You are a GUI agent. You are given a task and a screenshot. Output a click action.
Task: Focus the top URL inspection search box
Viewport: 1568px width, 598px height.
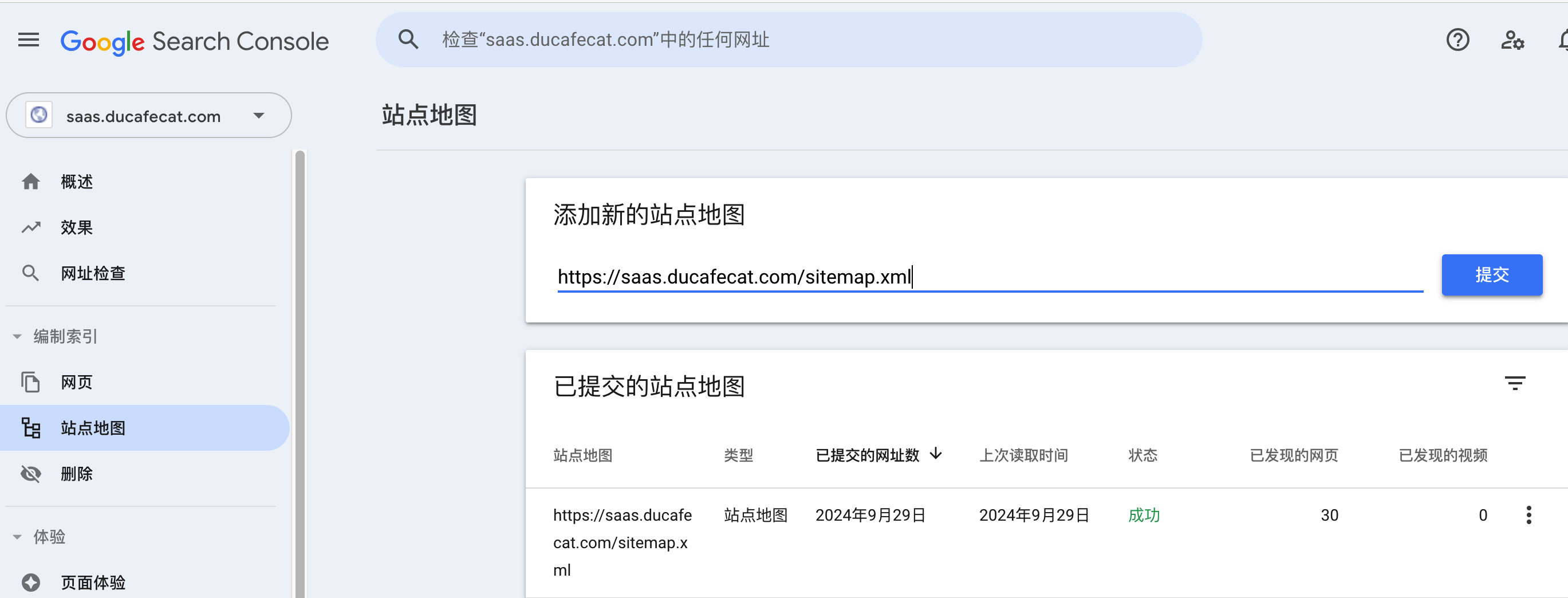click(x=789, y=40)
